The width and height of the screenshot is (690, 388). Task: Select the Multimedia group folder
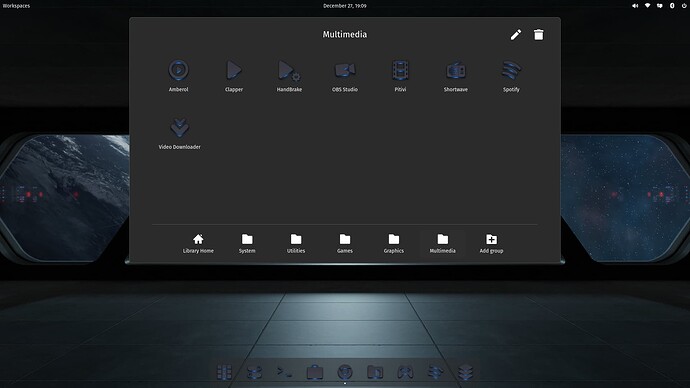[442, 243]
